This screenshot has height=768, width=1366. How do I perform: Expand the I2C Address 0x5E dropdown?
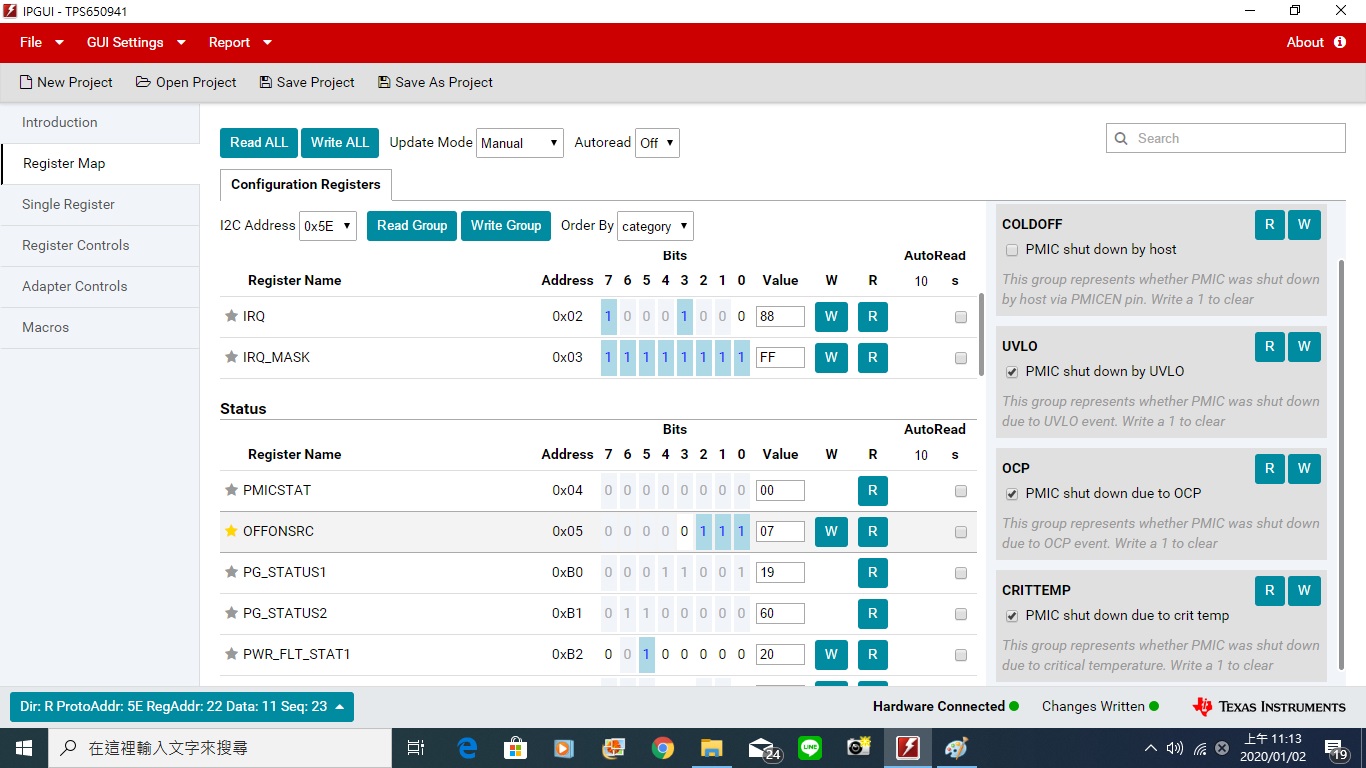(328, 226)
